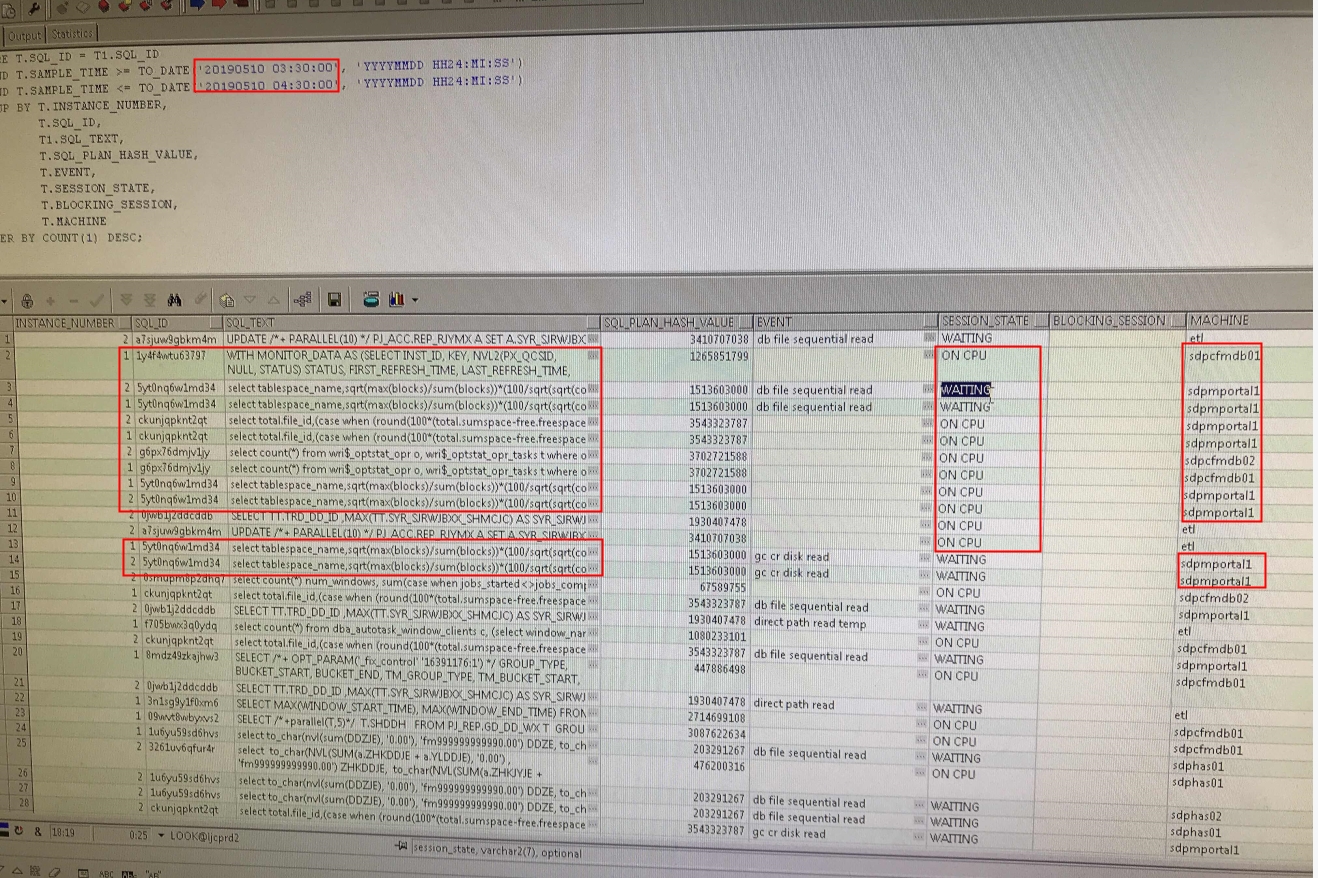Click the MACHINE column header

coord(1219,320)
